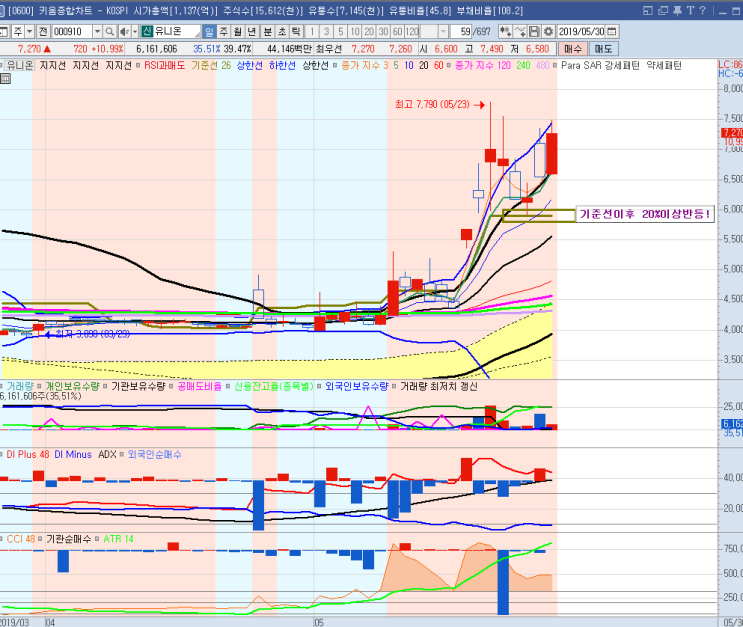The height and width of the screenshot is (627, 743).
Task: Select the 일 daily period toggle
Action: pyautogui.click(x=209, y=32)
